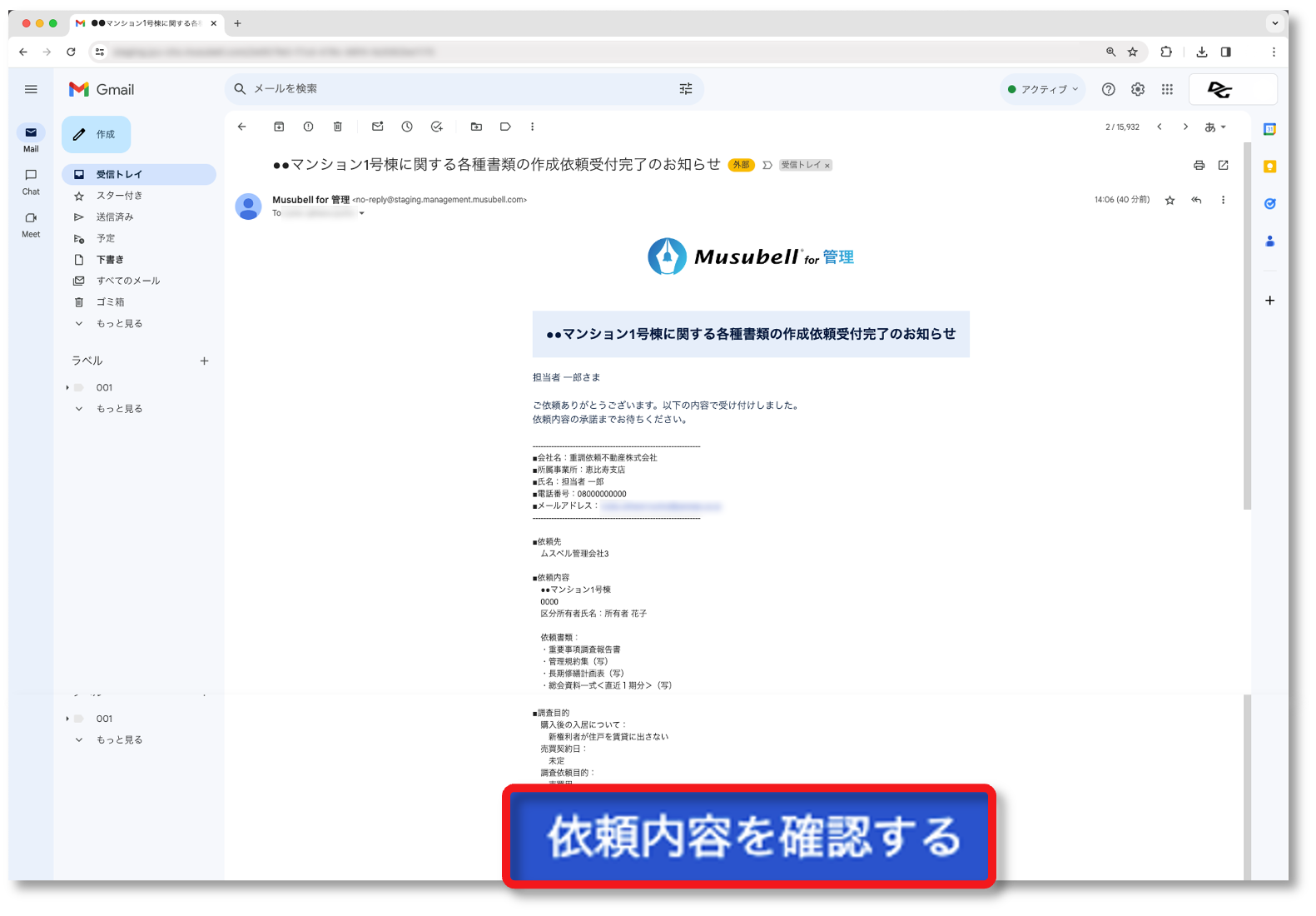Expand the 001 label tree item

(67, 387)
